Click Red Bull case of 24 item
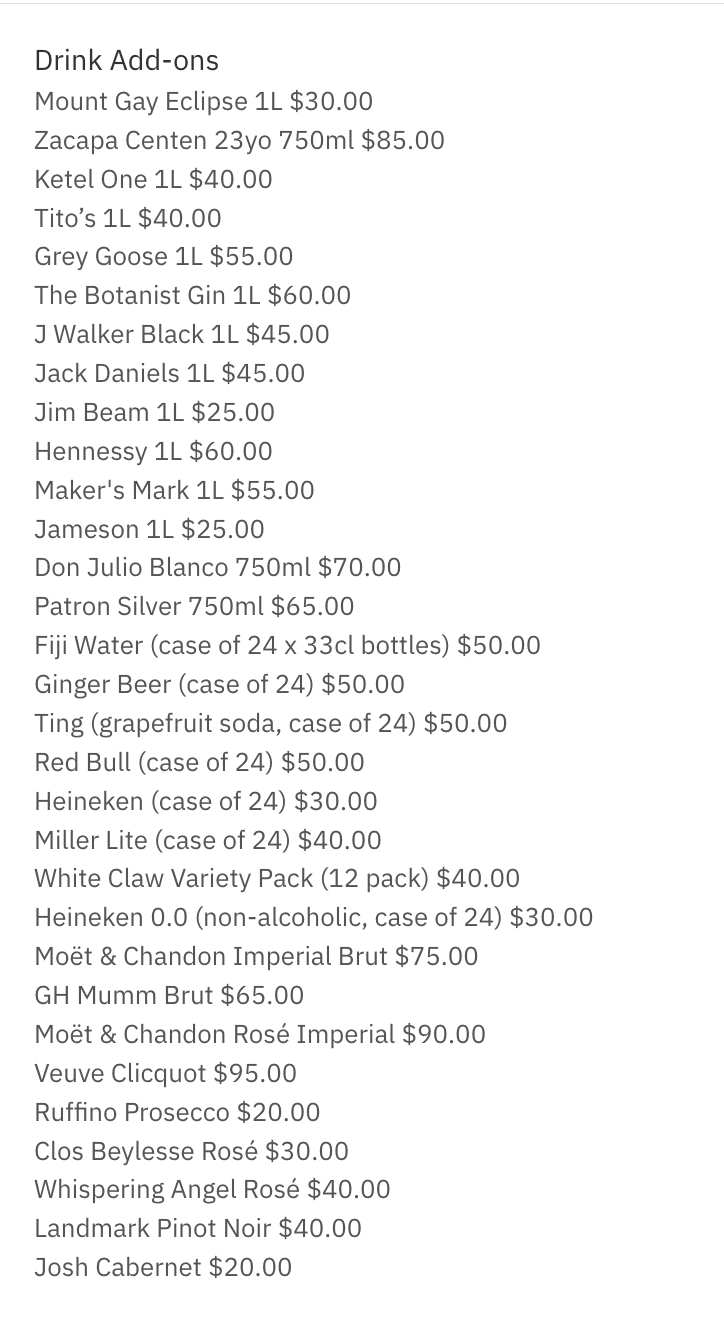 pos(199,763)
